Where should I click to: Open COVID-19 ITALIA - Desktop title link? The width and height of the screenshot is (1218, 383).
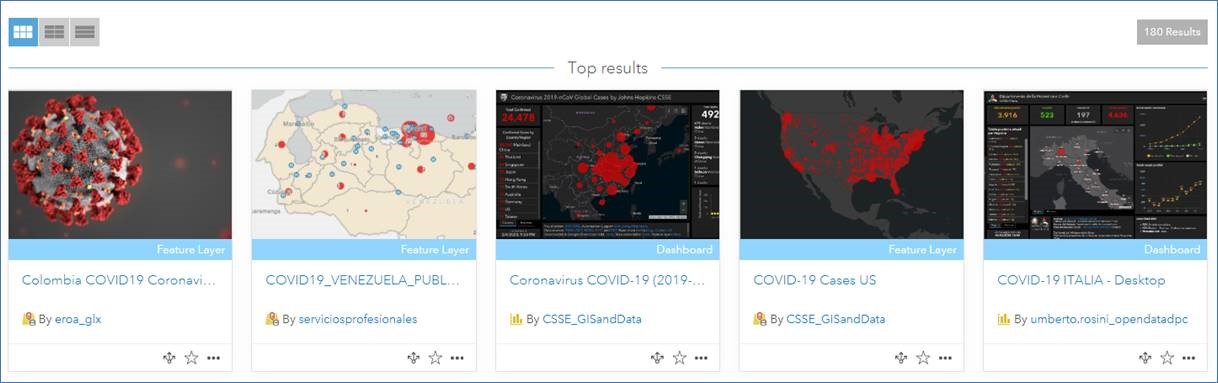(x=1081, y=280)
